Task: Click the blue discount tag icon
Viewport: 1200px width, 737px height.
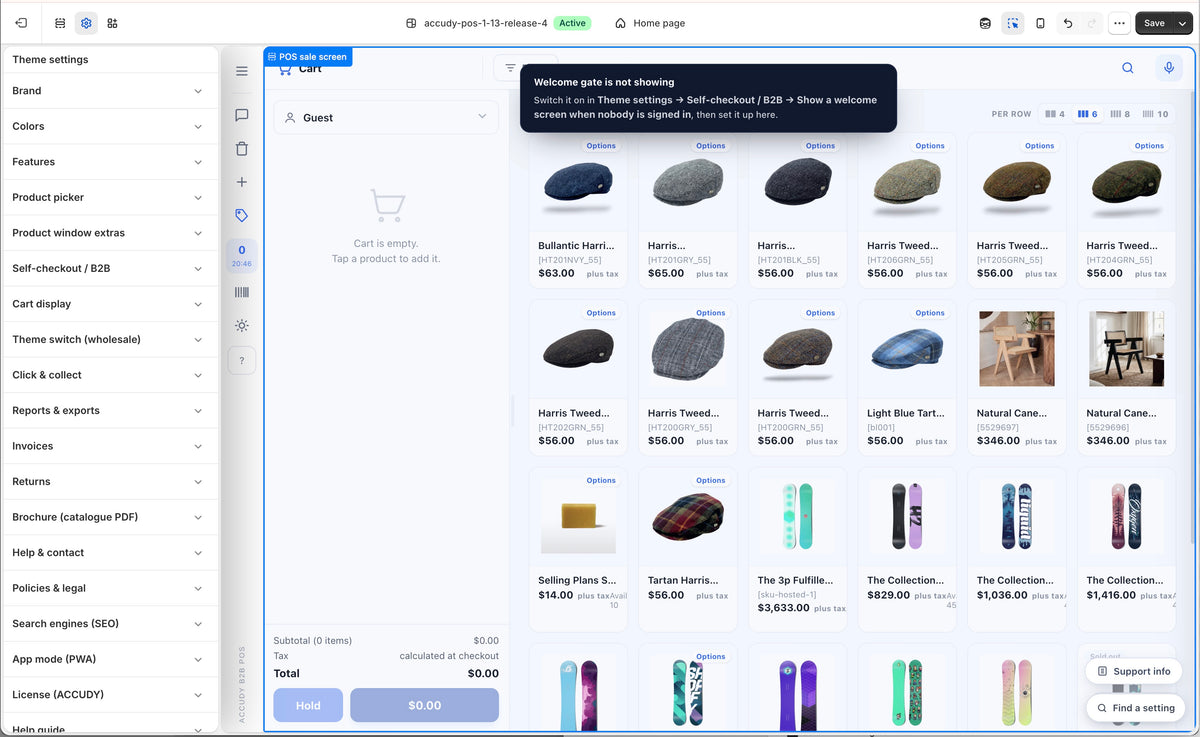Action: [x=242, y=215]
